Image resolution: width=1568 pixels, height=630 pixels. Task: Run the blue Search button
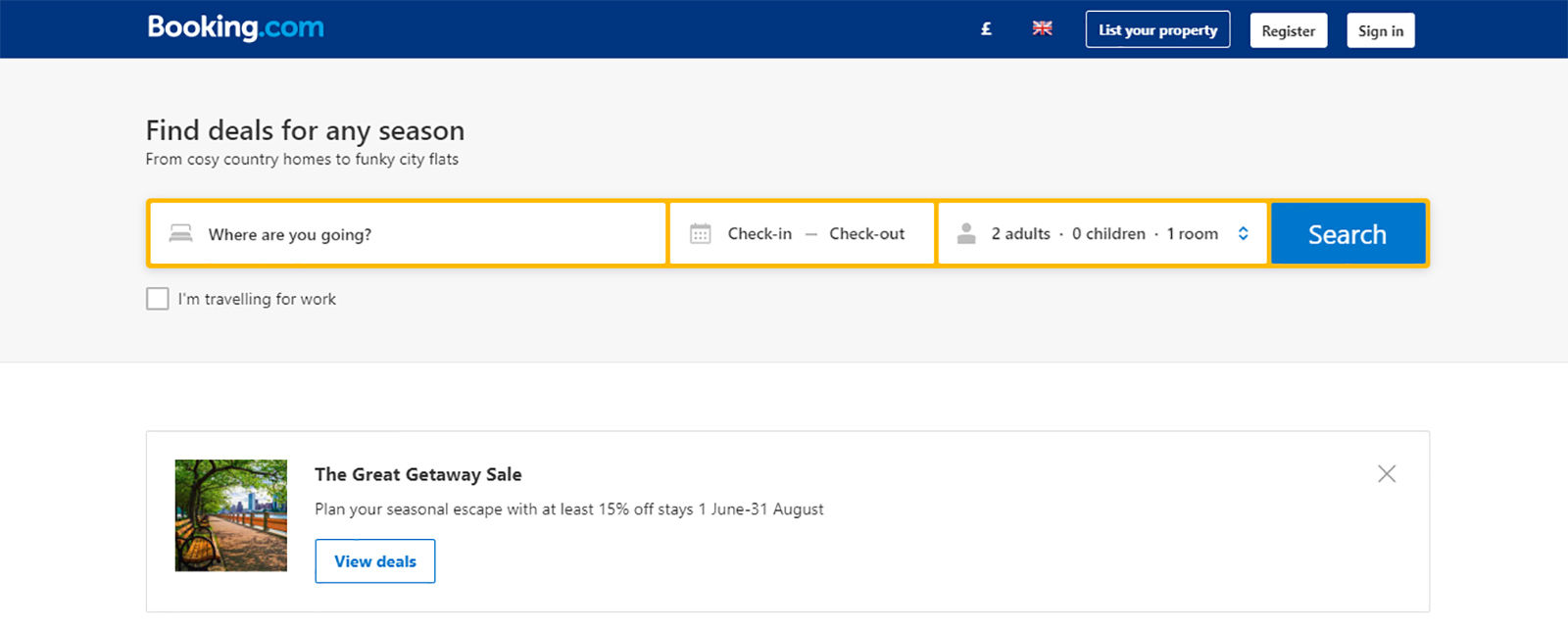(x=1347, y=233)
